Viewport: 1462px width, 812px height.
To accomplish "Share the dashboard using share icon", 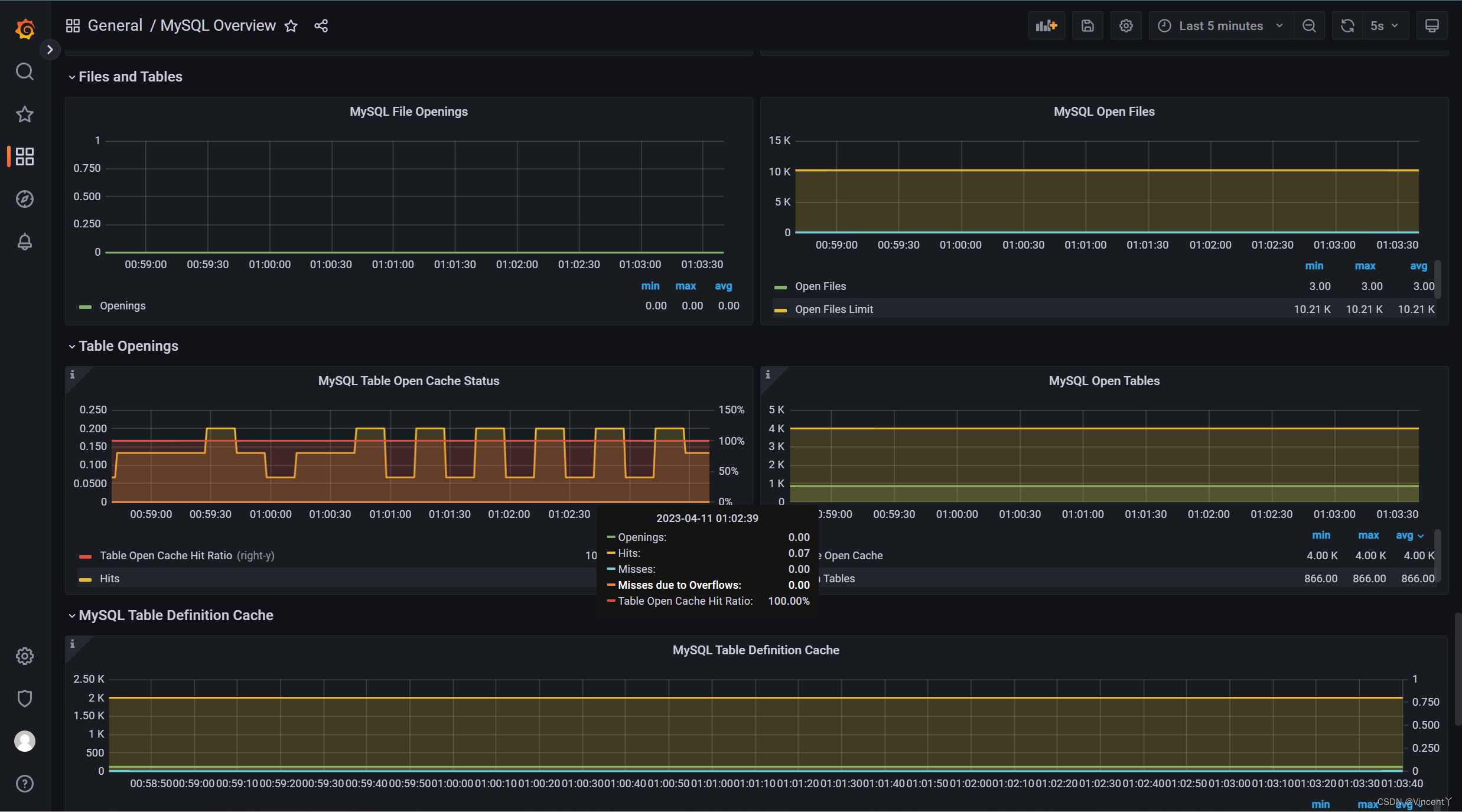I will pos(321,26).
